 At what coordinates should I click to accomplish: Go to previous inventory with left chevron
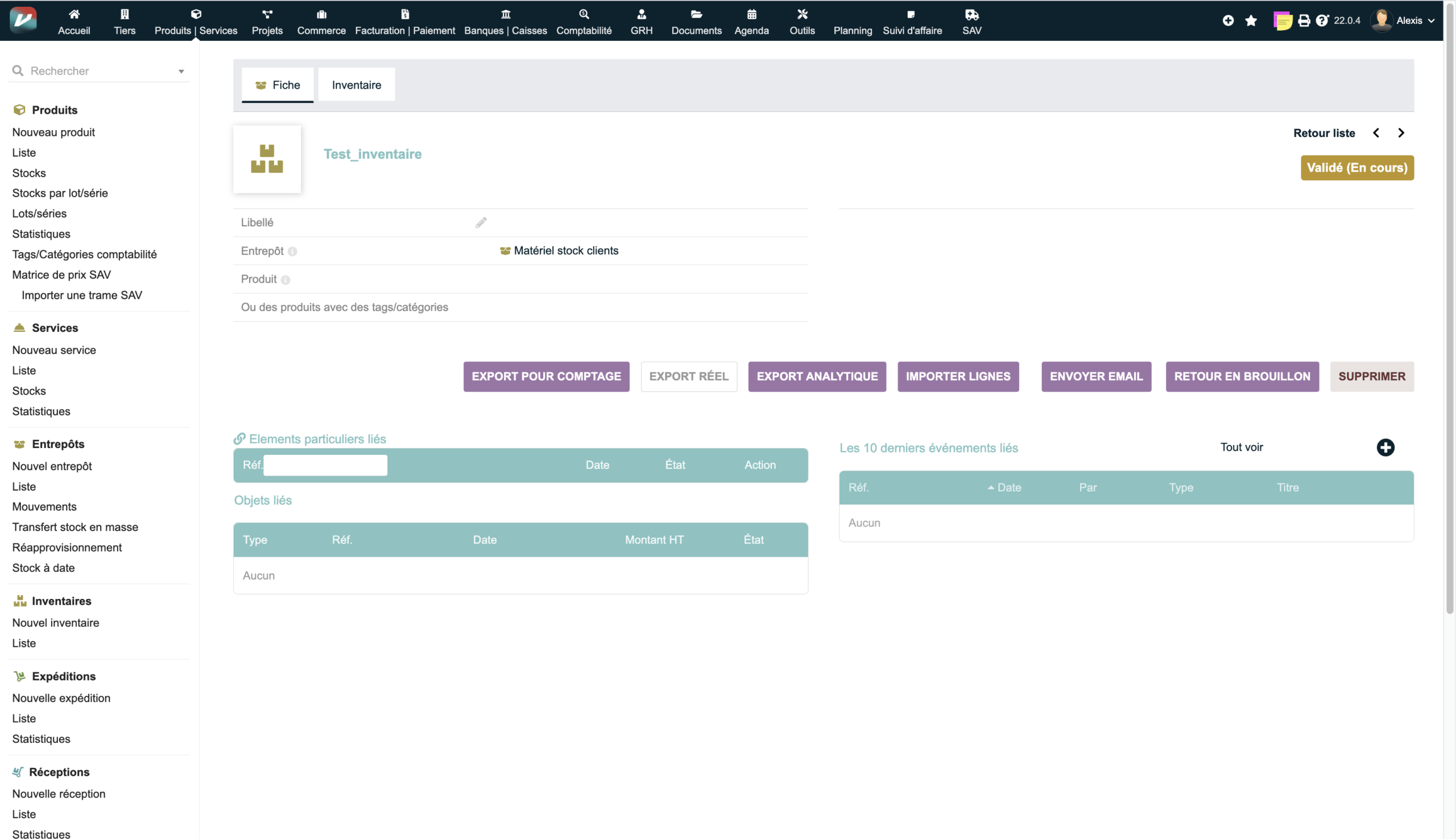pyautogui.click(x=1376, y=133)
